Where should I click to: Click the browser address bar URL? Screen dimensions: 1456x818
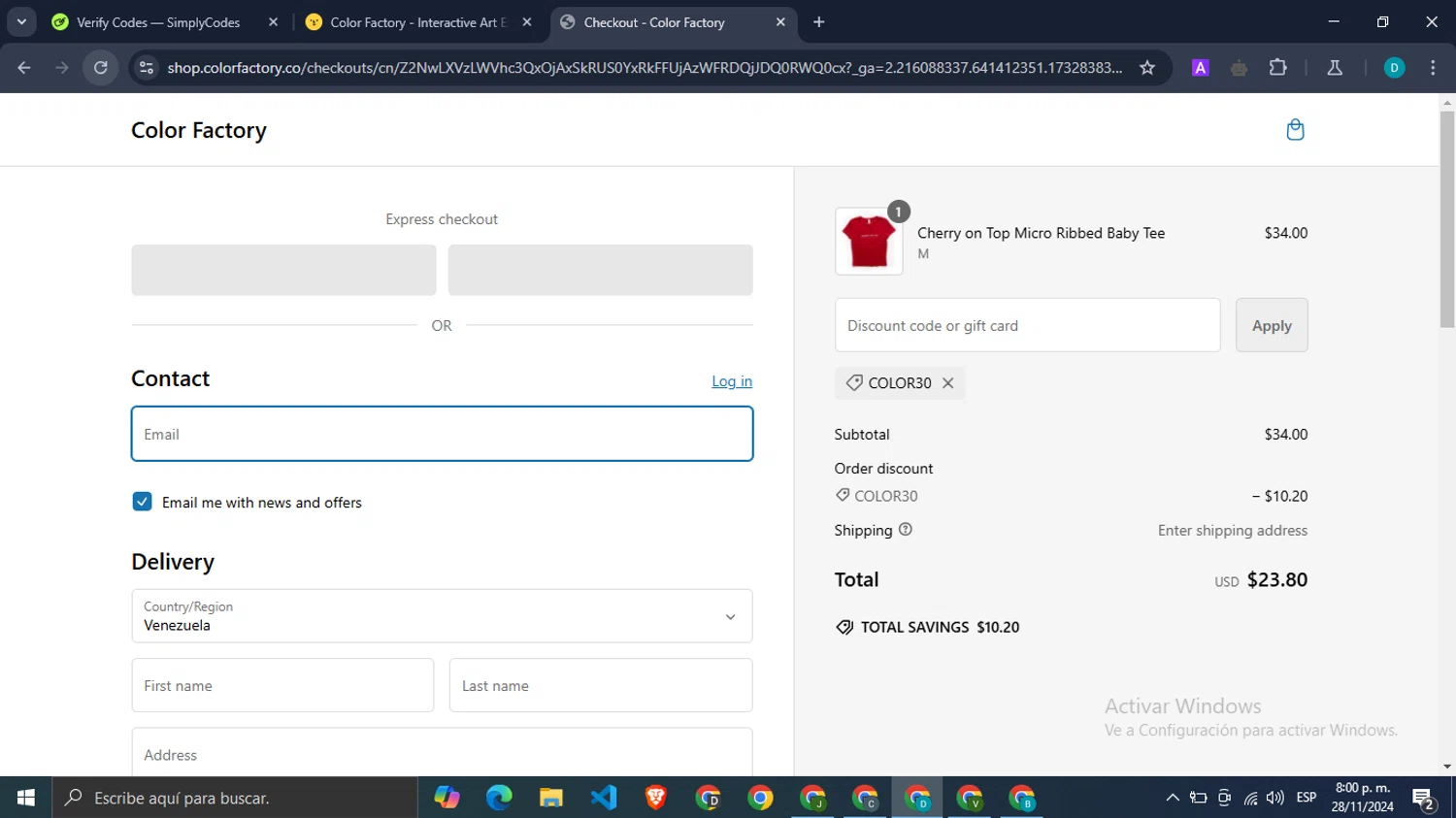point(645,68)
